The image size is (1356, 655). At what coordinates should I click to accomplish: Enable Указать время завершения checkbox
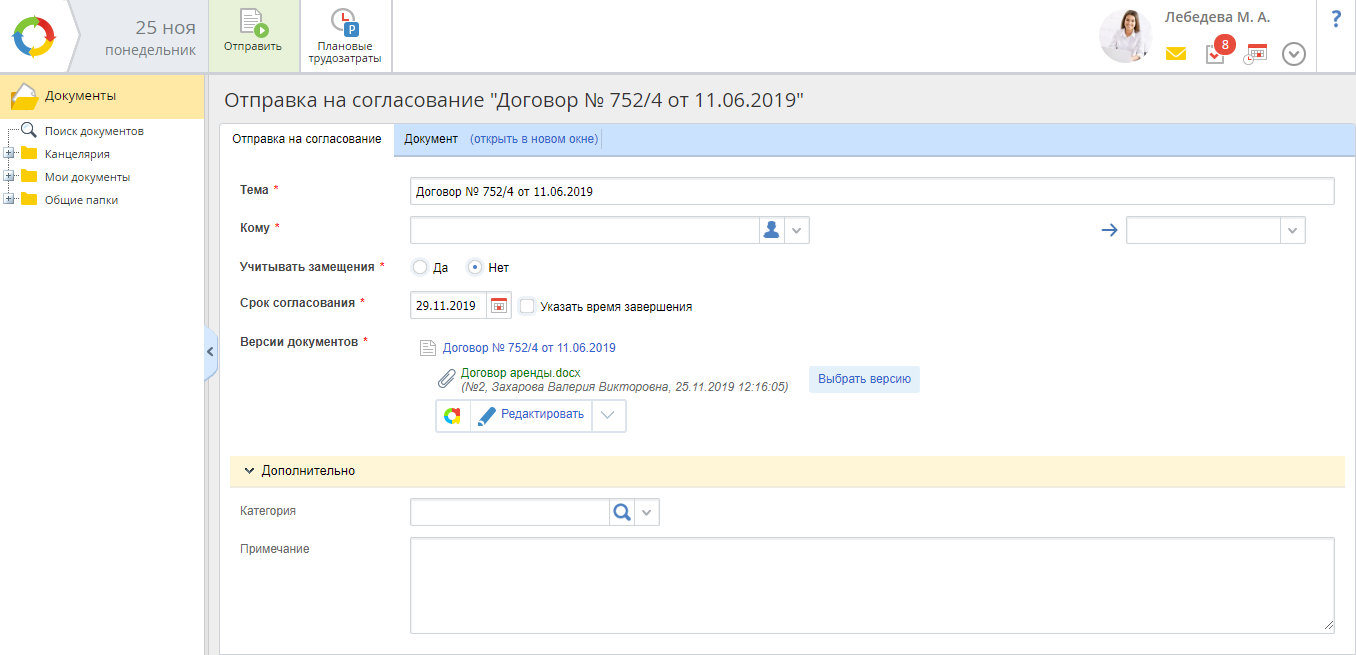[527, 306]
